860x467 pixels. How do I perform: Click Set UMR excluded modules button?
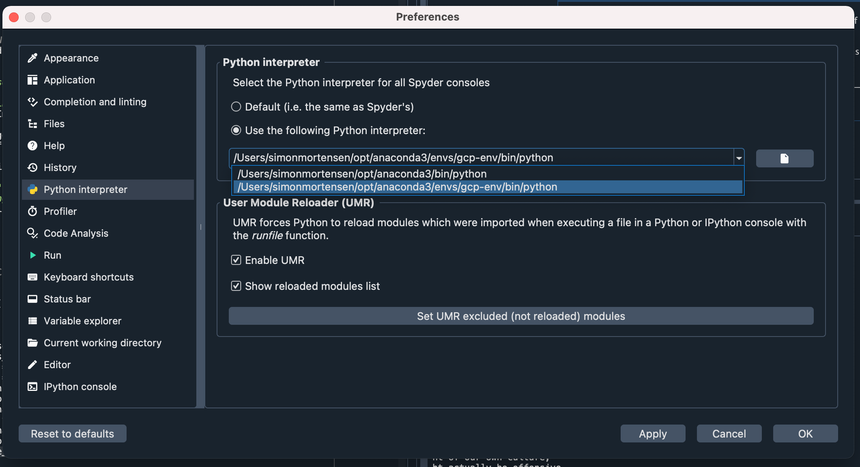[x=520, y=316]
